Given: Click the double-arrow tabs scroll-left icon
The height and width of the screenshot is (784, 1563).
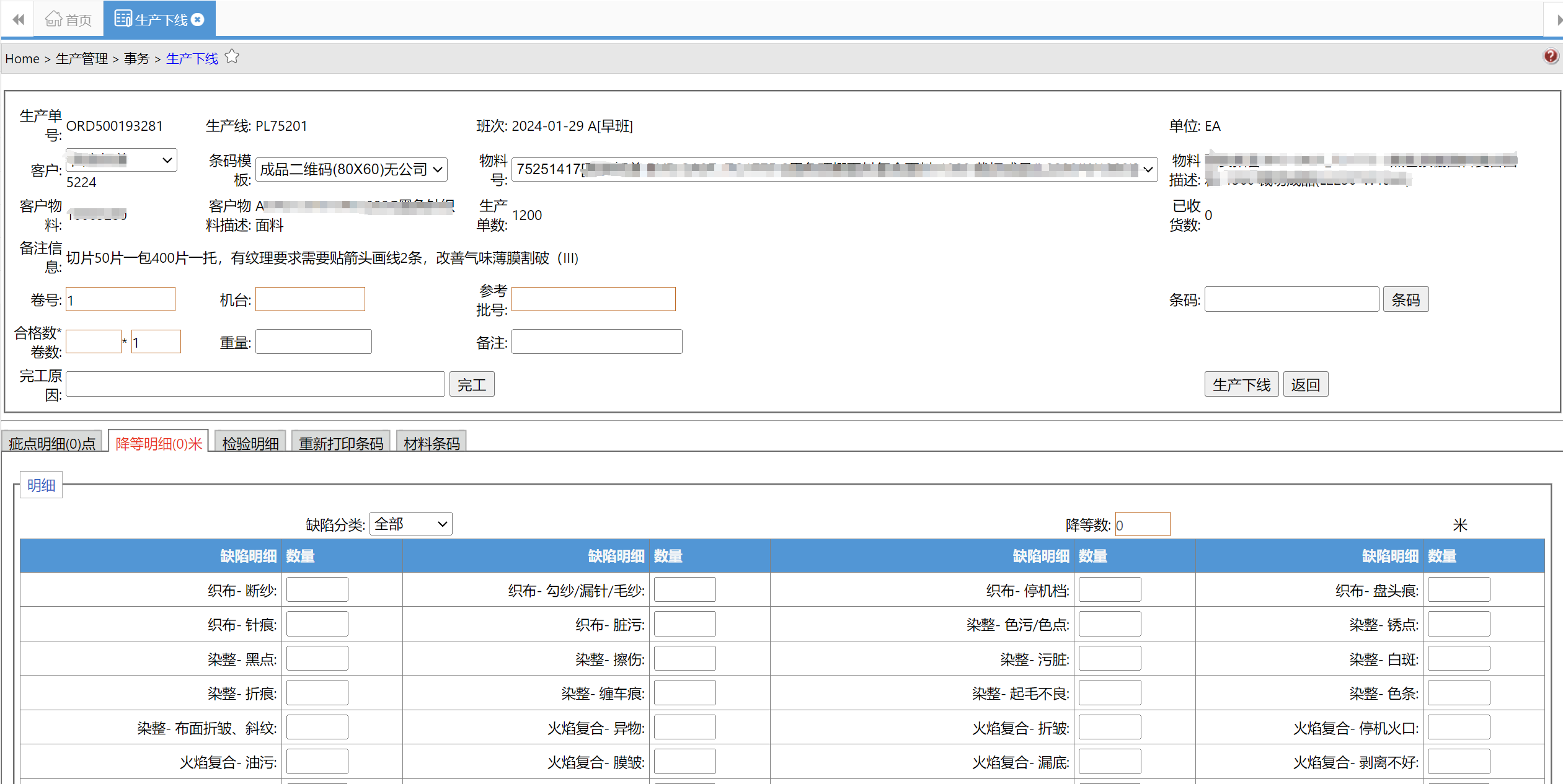Looking at the screenshot, I should [19, 19].
